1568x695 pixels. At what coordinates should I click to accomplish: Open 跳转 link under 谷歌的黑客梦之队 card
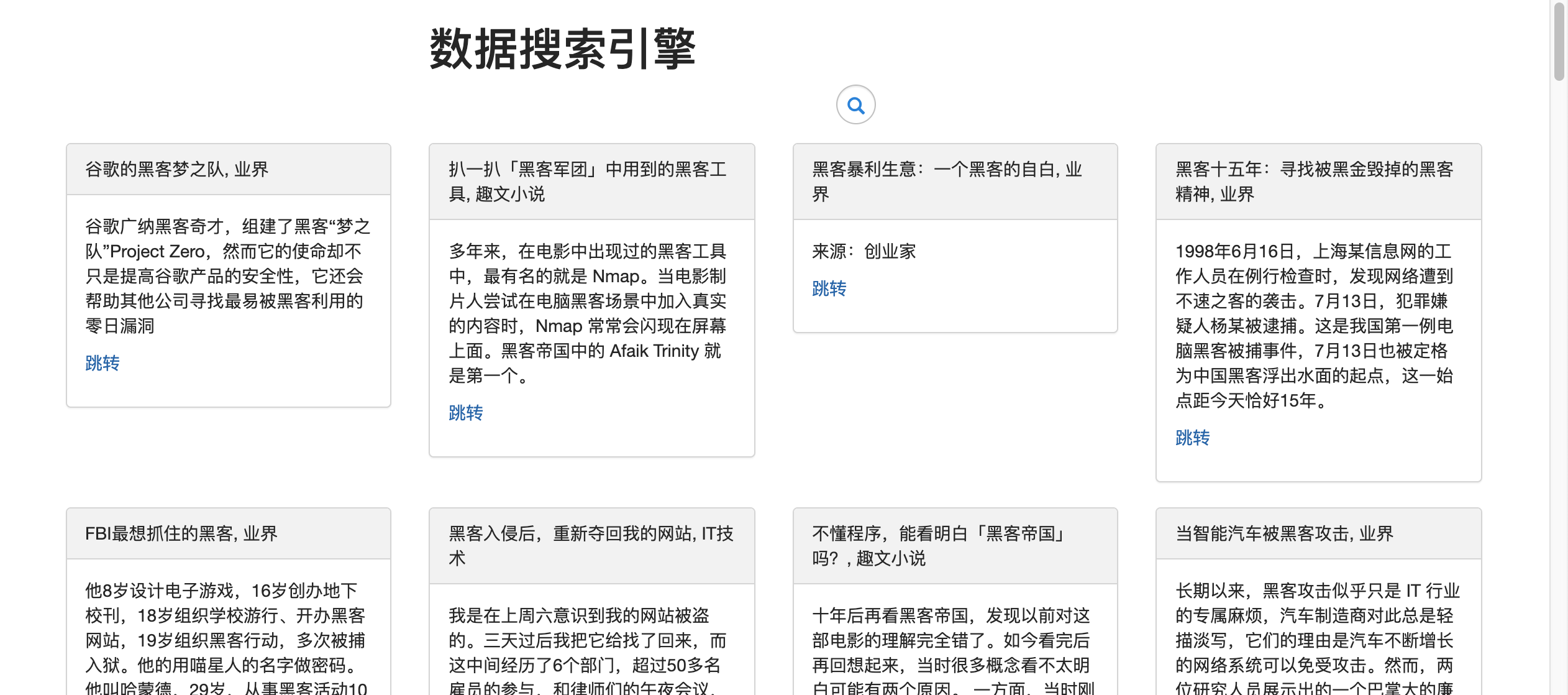[102, 363]
